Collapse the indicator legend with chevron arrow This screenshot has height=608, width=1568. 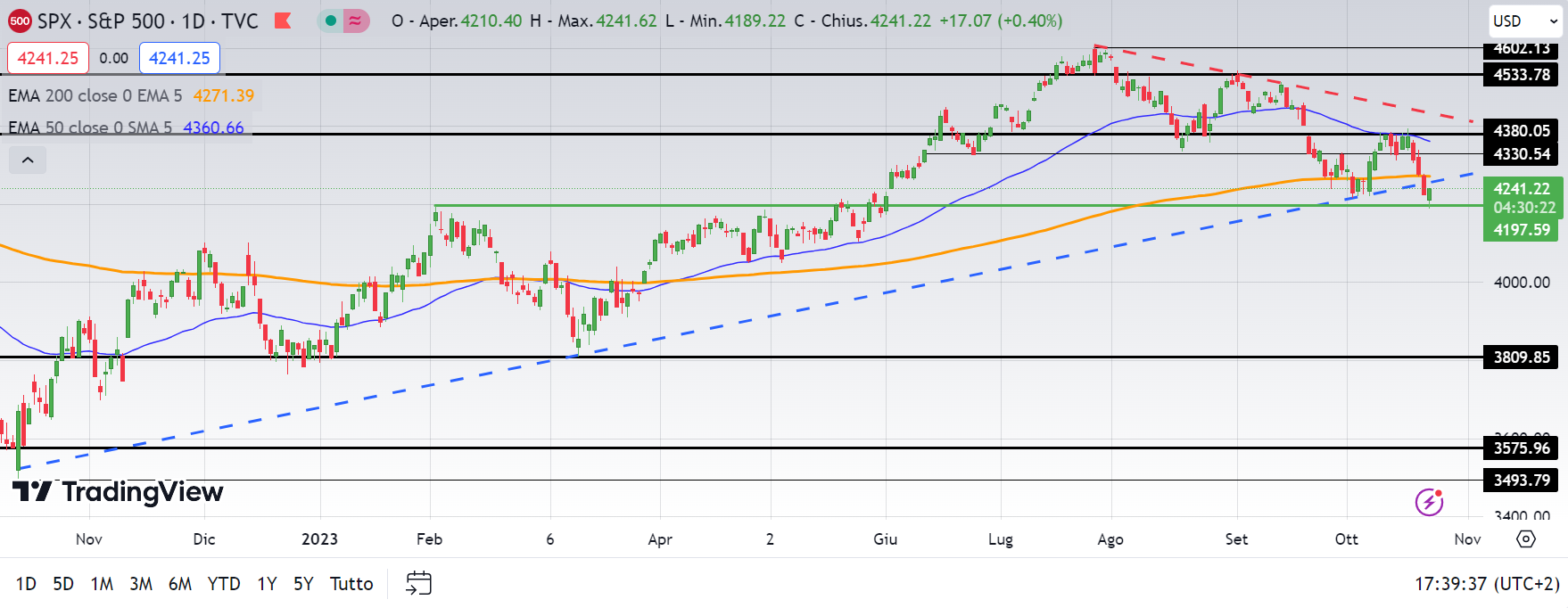coord(28,160)
